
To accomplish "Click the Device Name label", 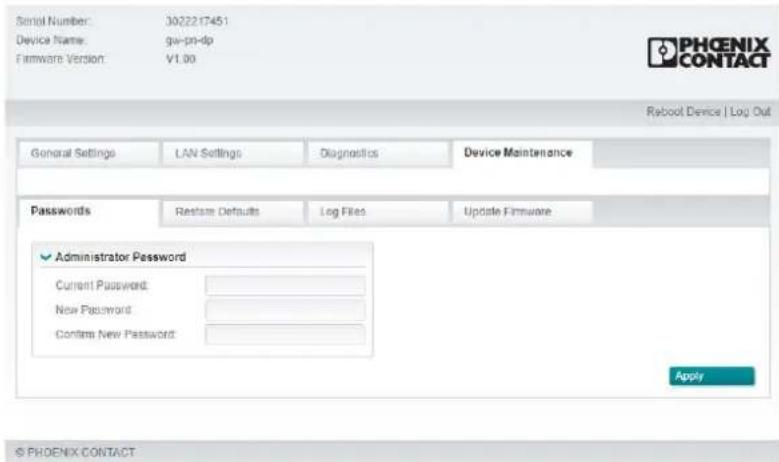I will (x=51, y=40).
